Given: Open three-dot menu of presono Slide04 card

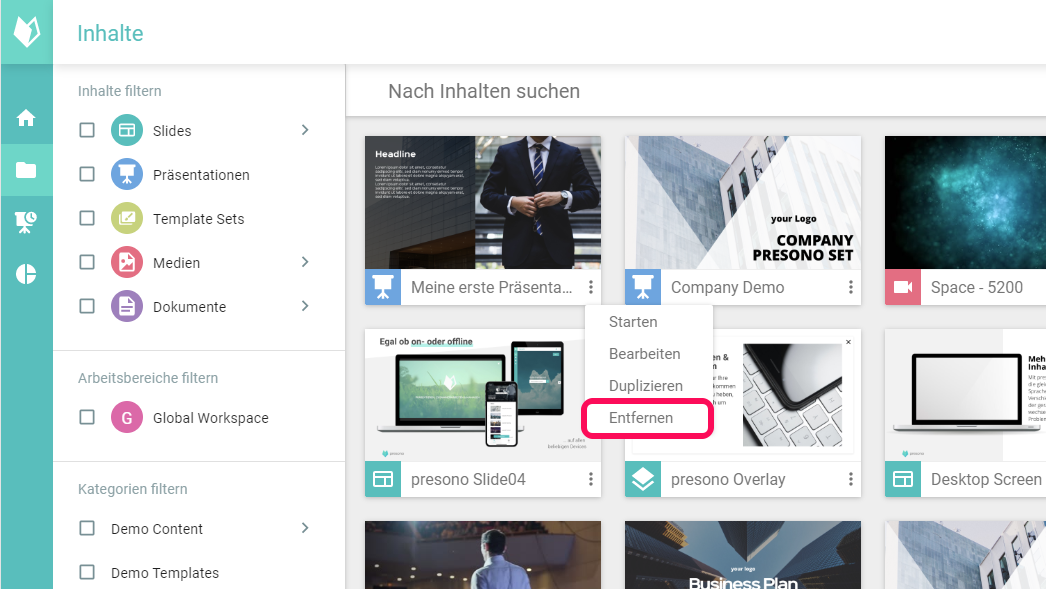Looking at the screenshot, I should [x=590, y=479].
